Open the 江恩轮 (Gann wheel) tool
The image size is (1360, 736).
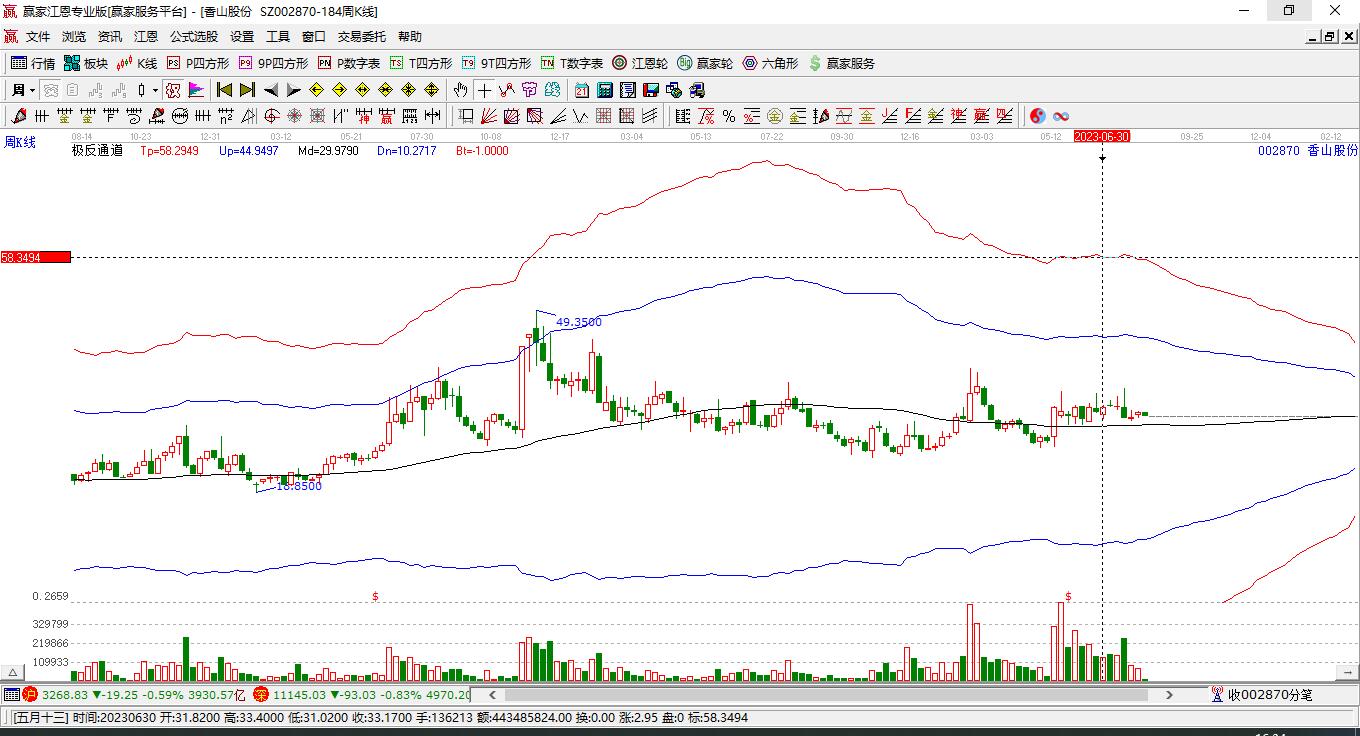[x=640, y=63]
